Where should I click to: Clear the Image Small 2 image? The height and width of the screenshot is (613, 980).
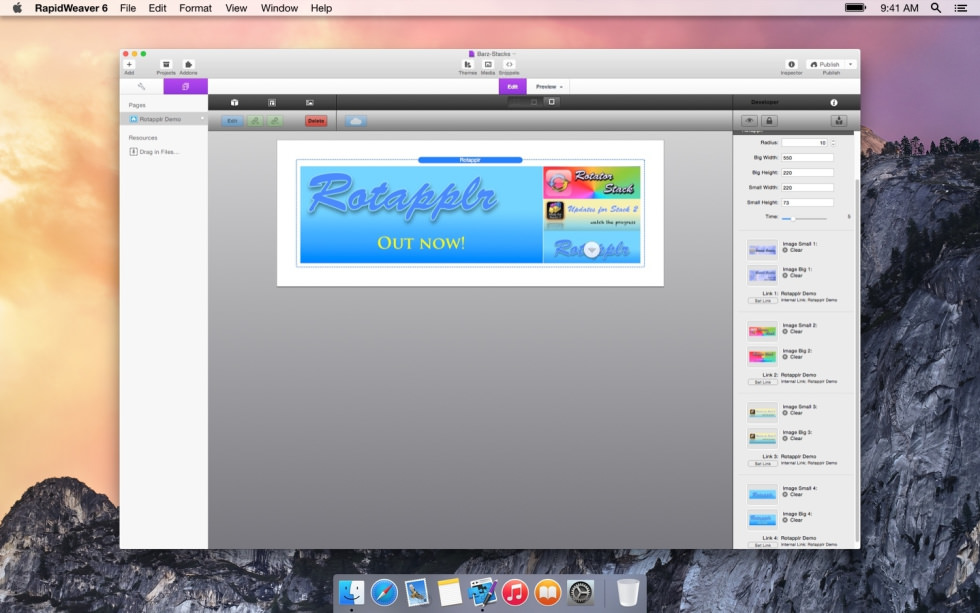[792, 332]
